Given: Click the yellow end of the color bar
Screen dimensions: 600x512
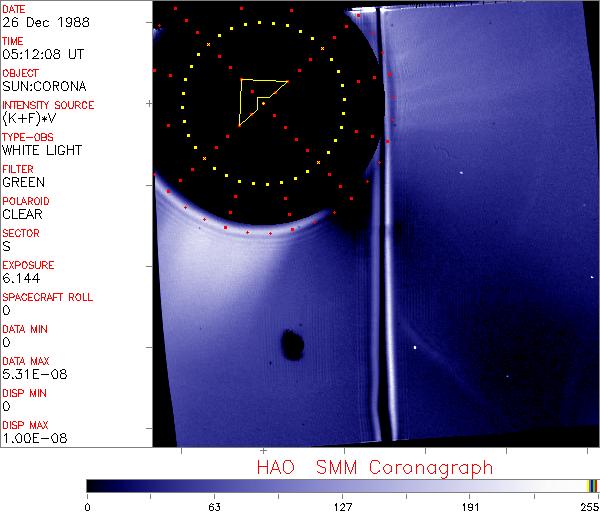Looking at the screenshot, I should 592,485.
